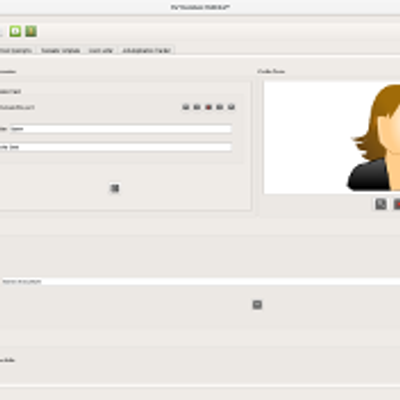
Task: Focus the upper of the two stacked text fields
Action: tap(121, 129)
